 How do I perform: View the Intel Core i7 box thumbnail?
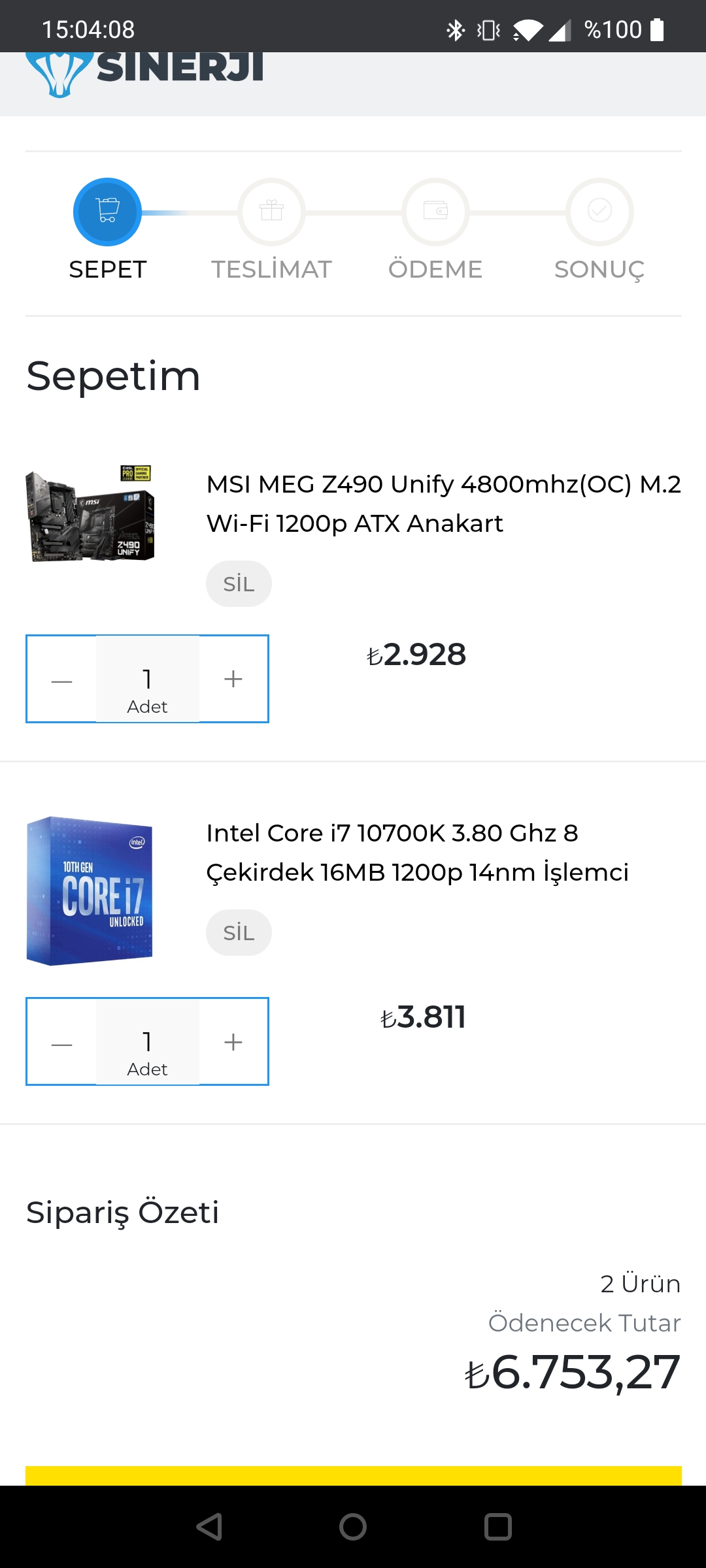point(90,890)
